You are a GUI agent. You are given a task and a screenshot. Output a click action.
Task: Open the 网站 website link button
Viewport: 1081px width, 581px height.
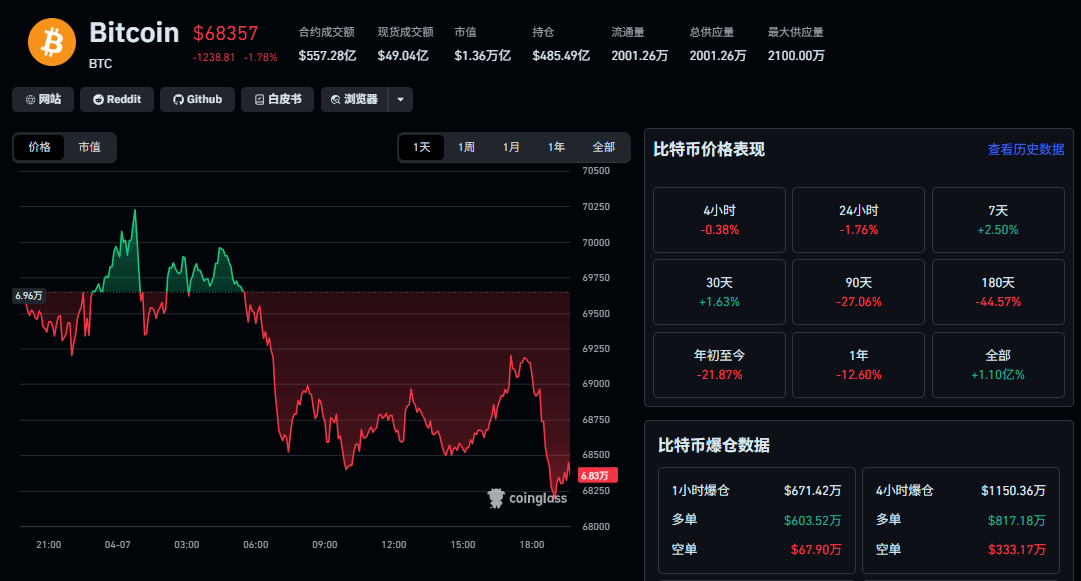[43, 99]
